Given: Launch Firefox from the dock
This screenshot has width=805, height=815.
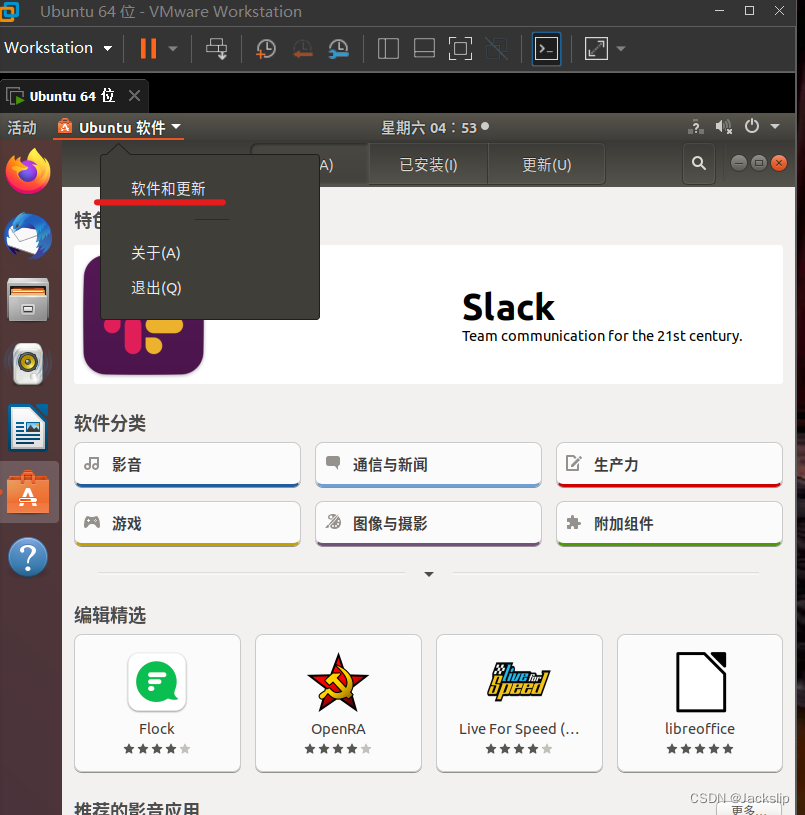Looking at the screenshot, I should 29,172.
